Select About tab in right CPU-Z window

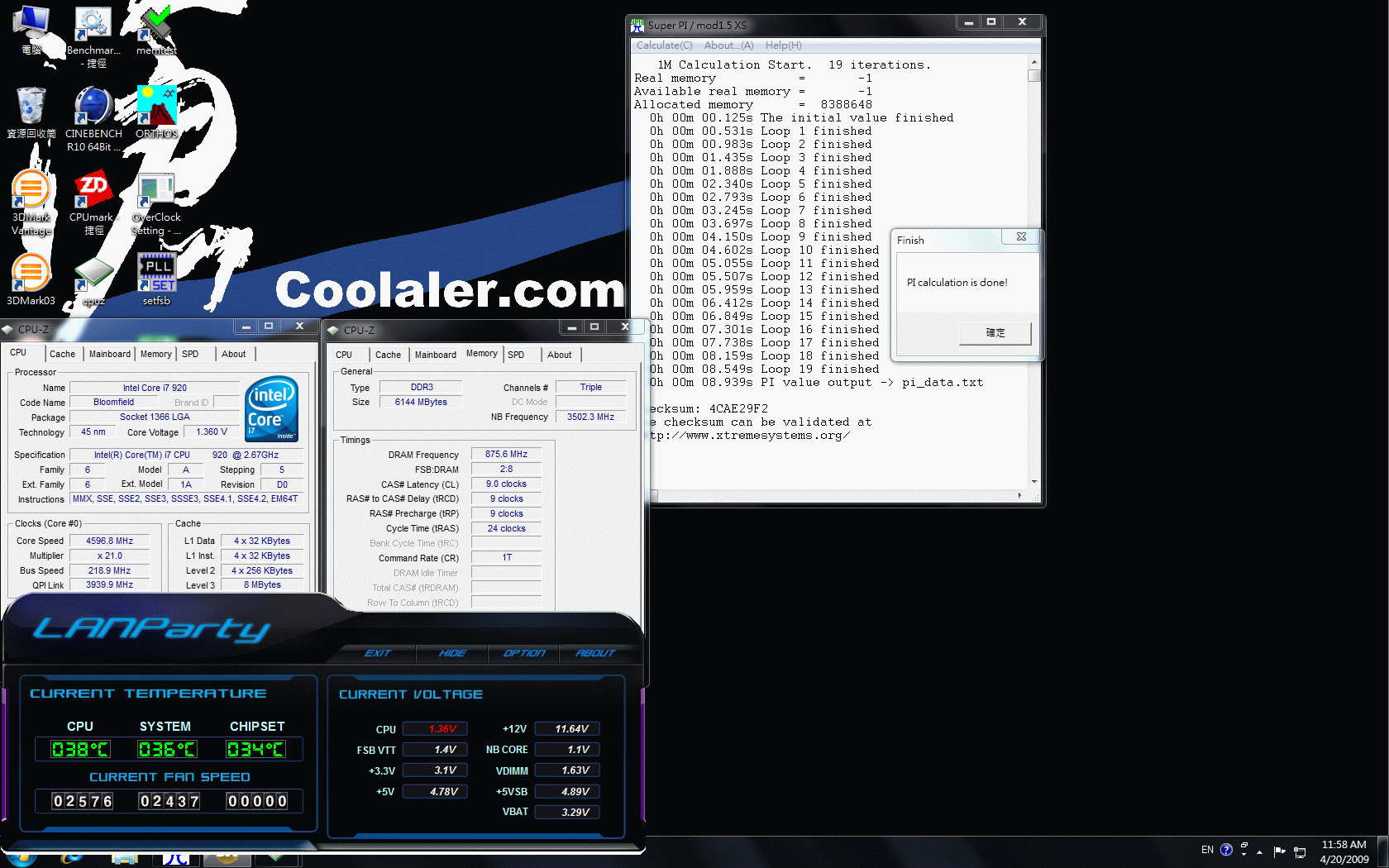pyautogui.click(x=560, y=355)
